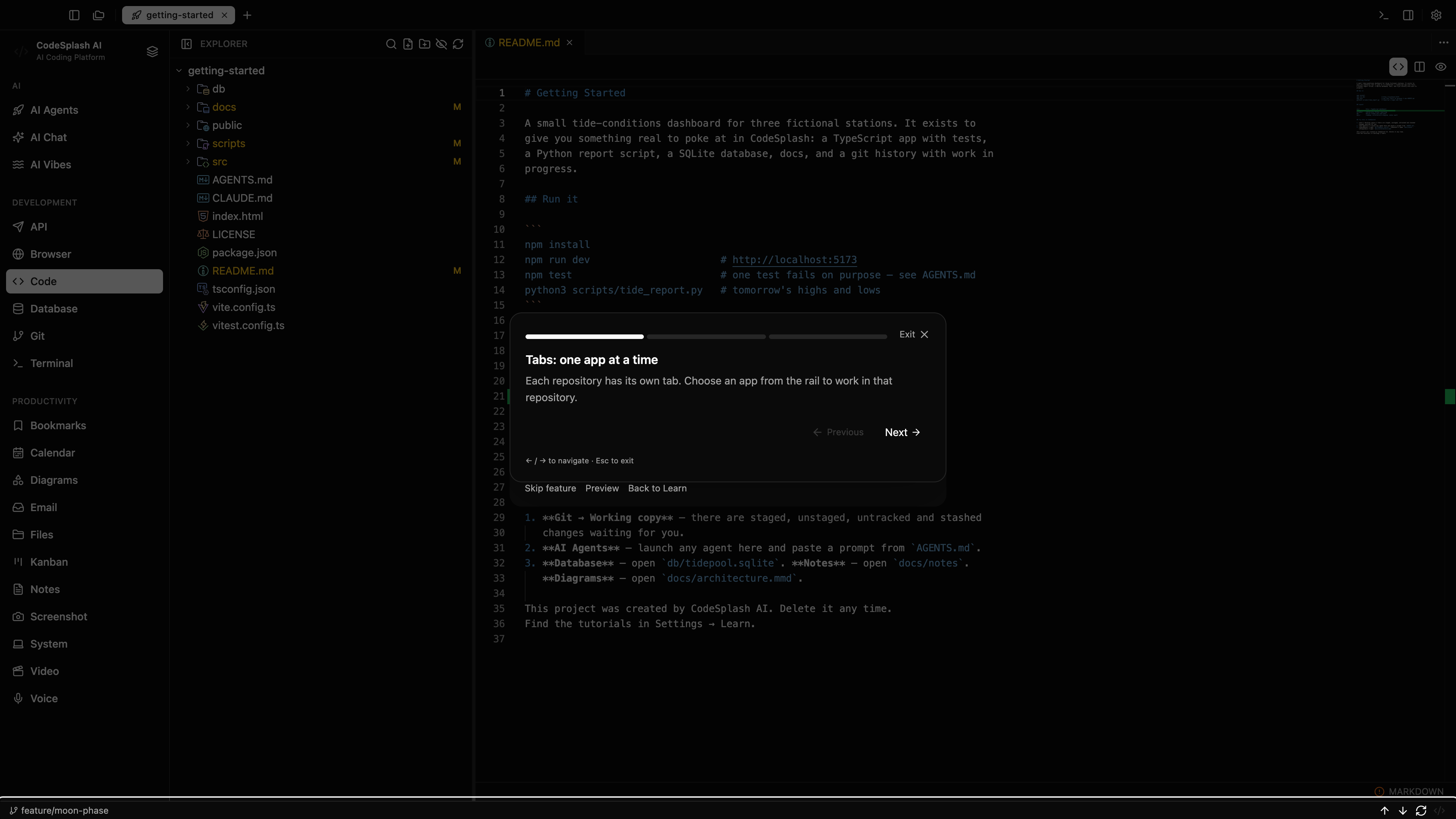The width and height of the screenshot is (1456, 819).
Task: Click sync icon in status bar
Action: pyautogui.click(x=1420, y=811)
